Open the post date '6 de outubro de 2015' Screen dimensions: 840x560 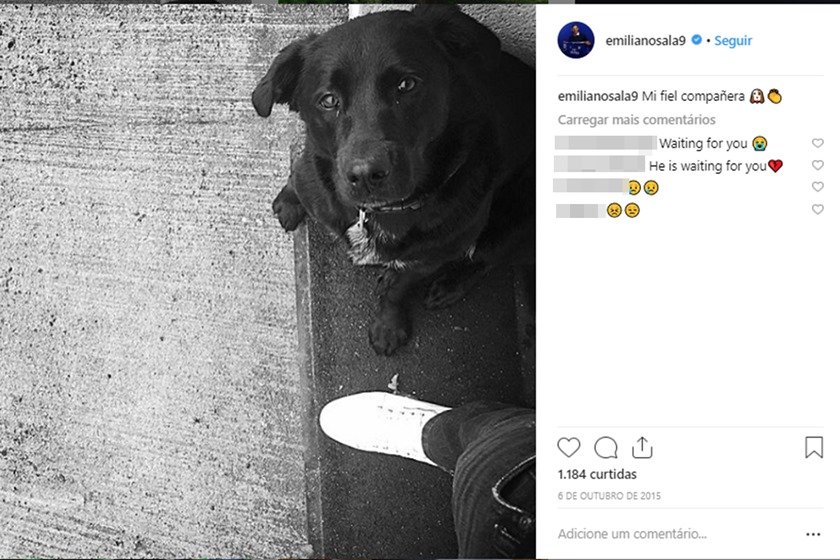point(609,496)
